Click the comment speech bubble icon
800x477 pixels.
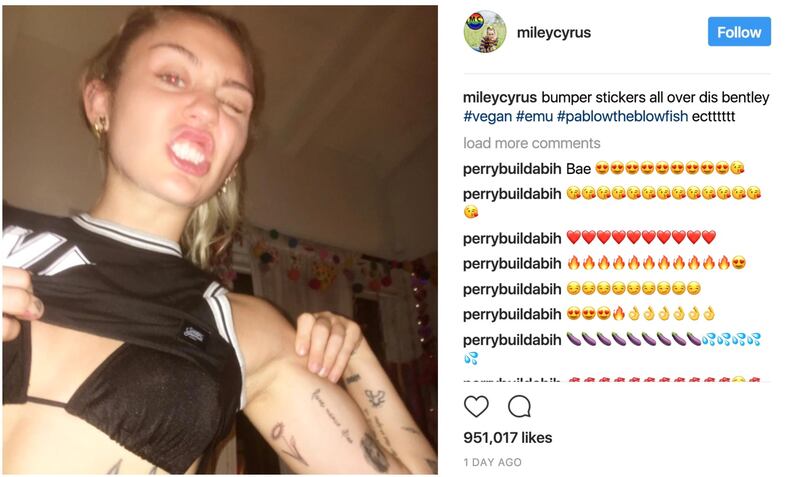[x=519, y=407]
